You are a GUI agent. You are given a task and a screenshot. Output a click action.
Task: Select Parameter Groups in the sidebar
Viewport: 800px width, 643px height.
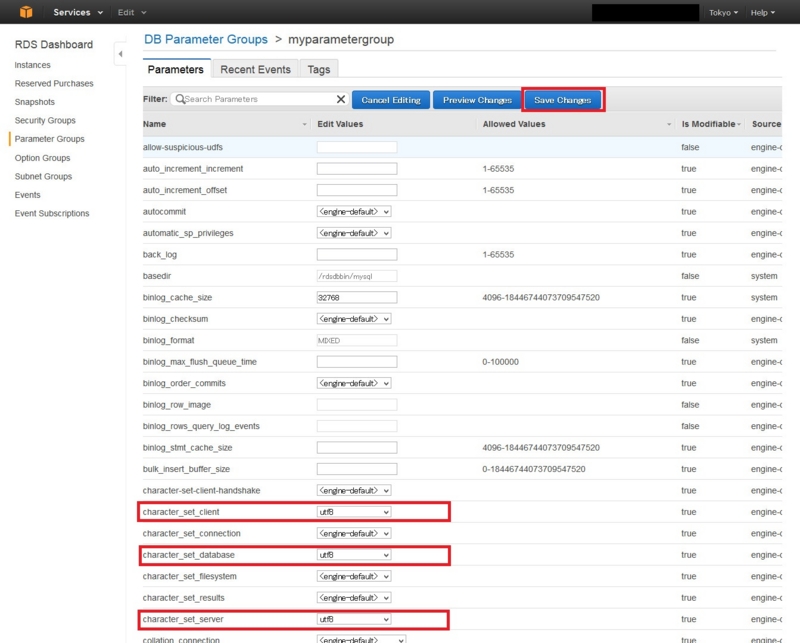[x=49, y=139]
